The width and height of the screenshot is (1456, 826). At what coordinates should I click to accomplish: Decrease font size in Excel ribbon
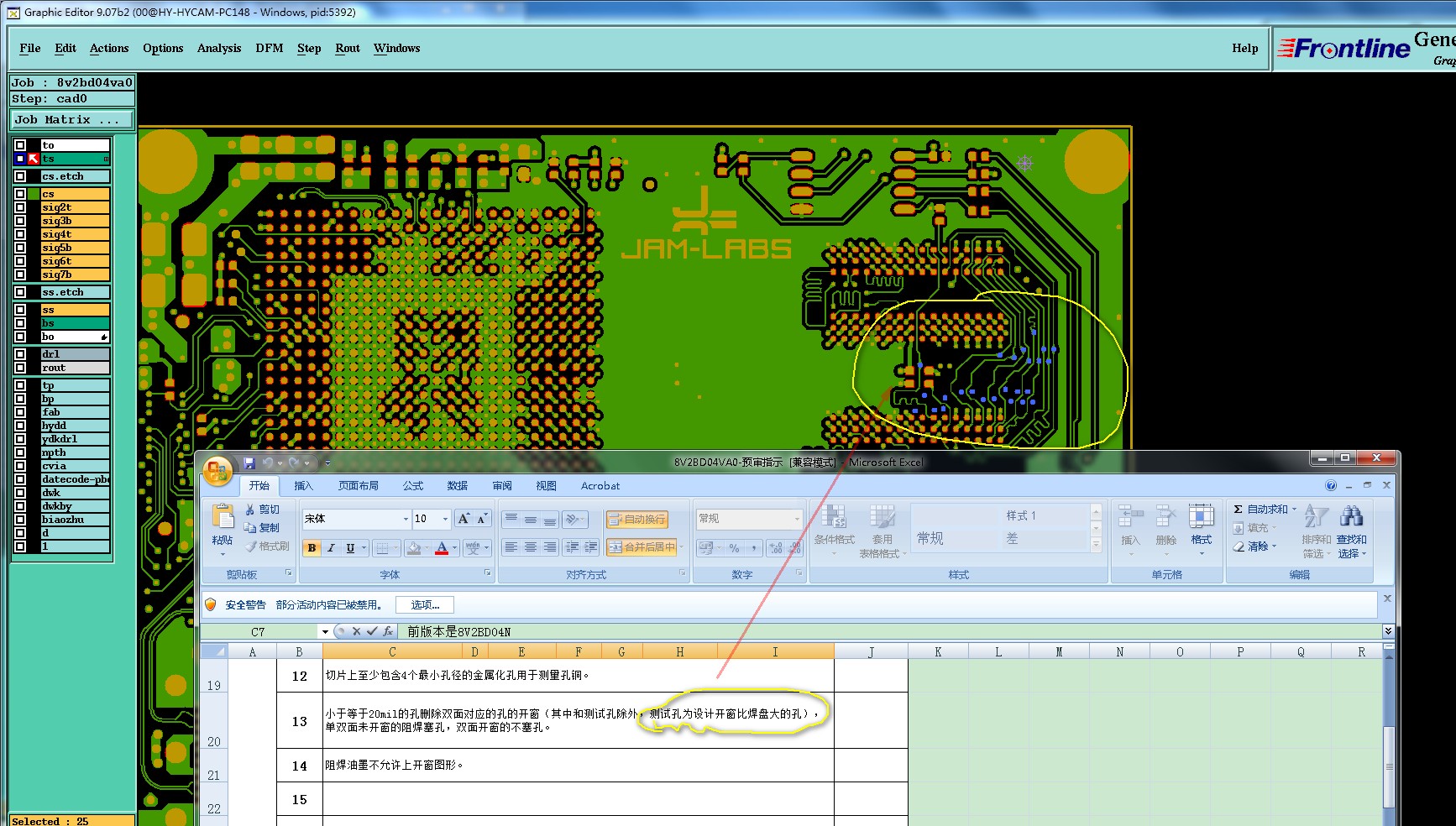[482, 519]
